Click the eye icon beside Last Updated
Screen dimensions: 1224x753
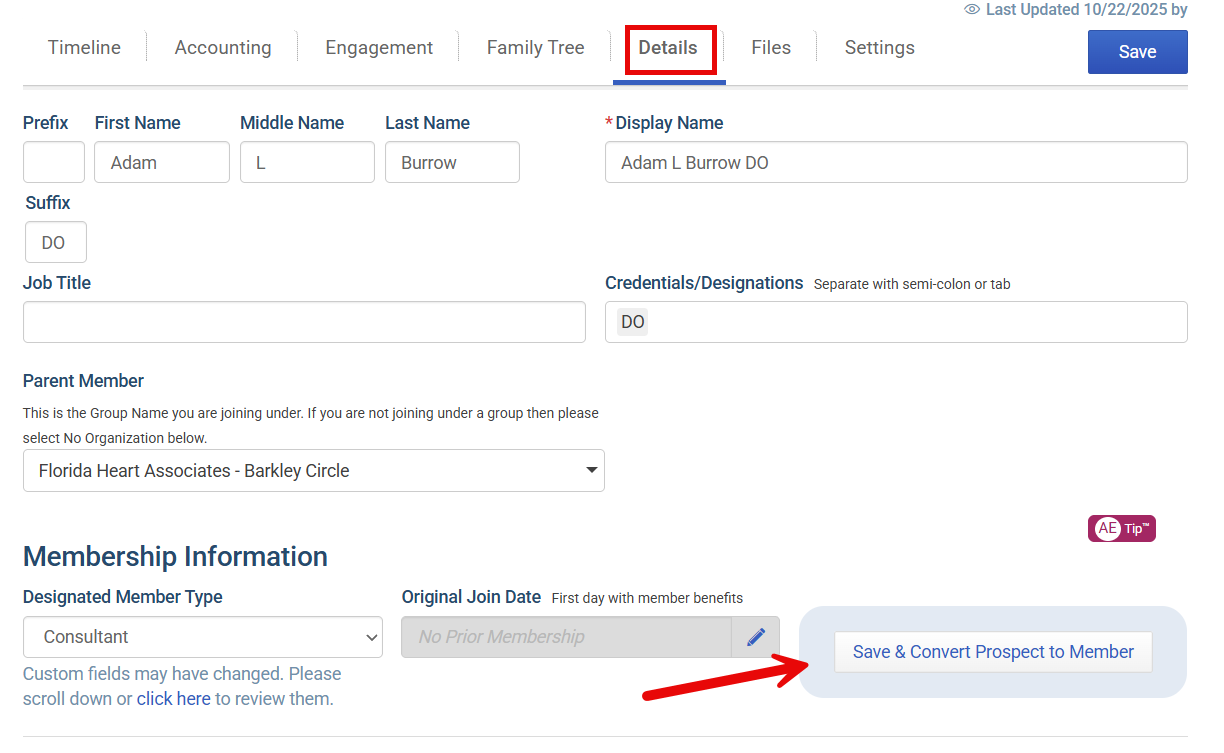pos(971,10)
